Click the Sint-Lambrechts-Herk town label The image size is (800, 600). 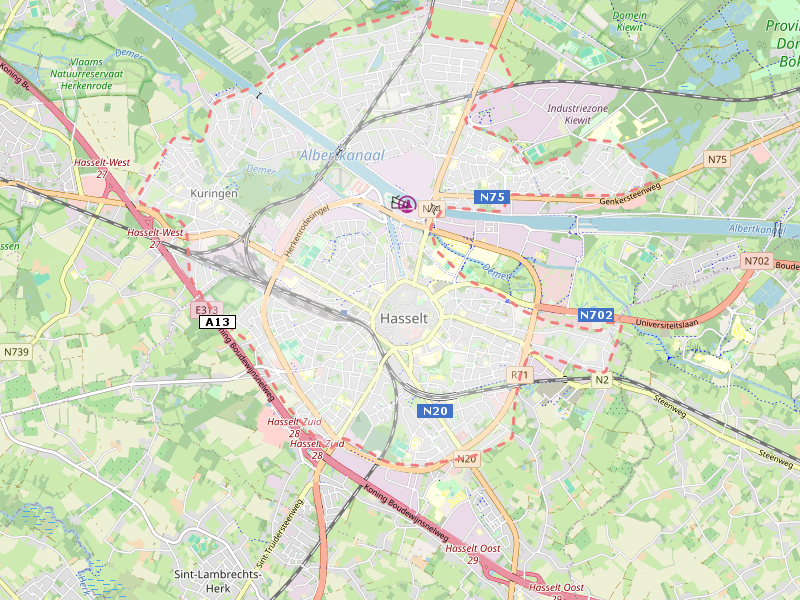point(218,581)
